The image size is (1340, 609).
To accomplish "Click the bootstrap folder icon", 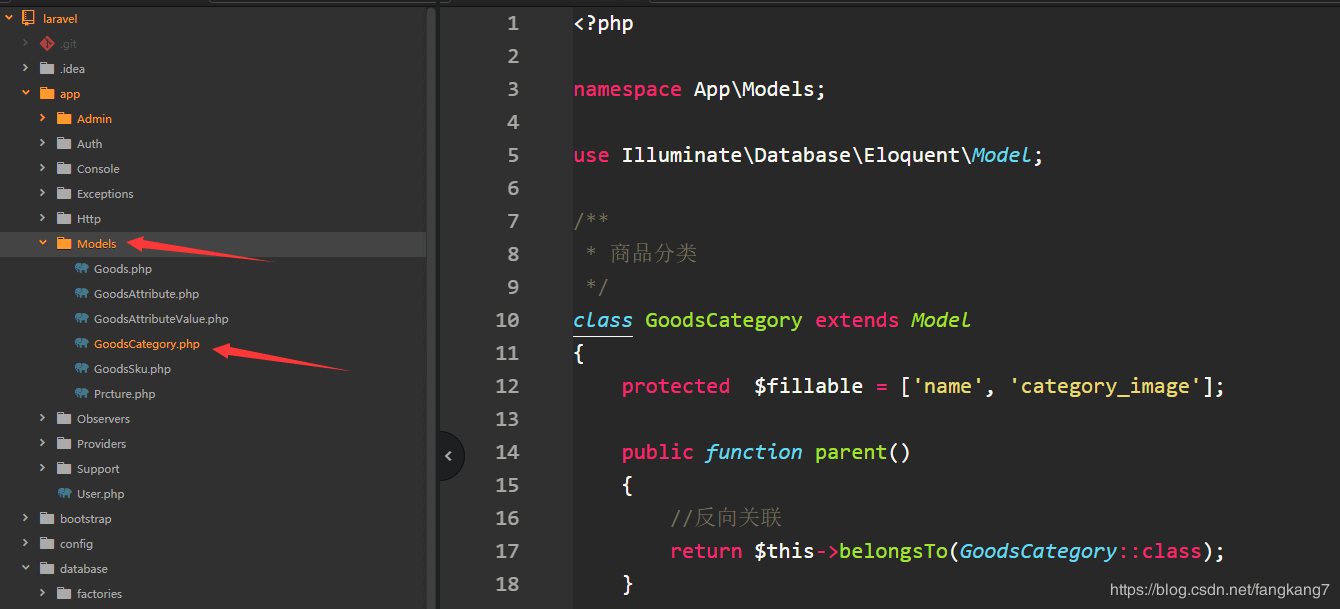I will [x=46, y=518].
